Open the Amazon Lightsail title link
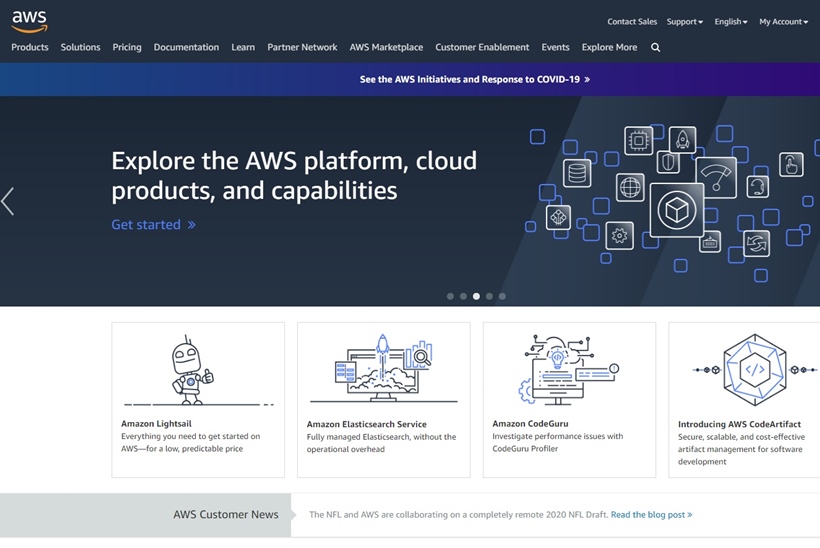 click(x=156, y=424)
